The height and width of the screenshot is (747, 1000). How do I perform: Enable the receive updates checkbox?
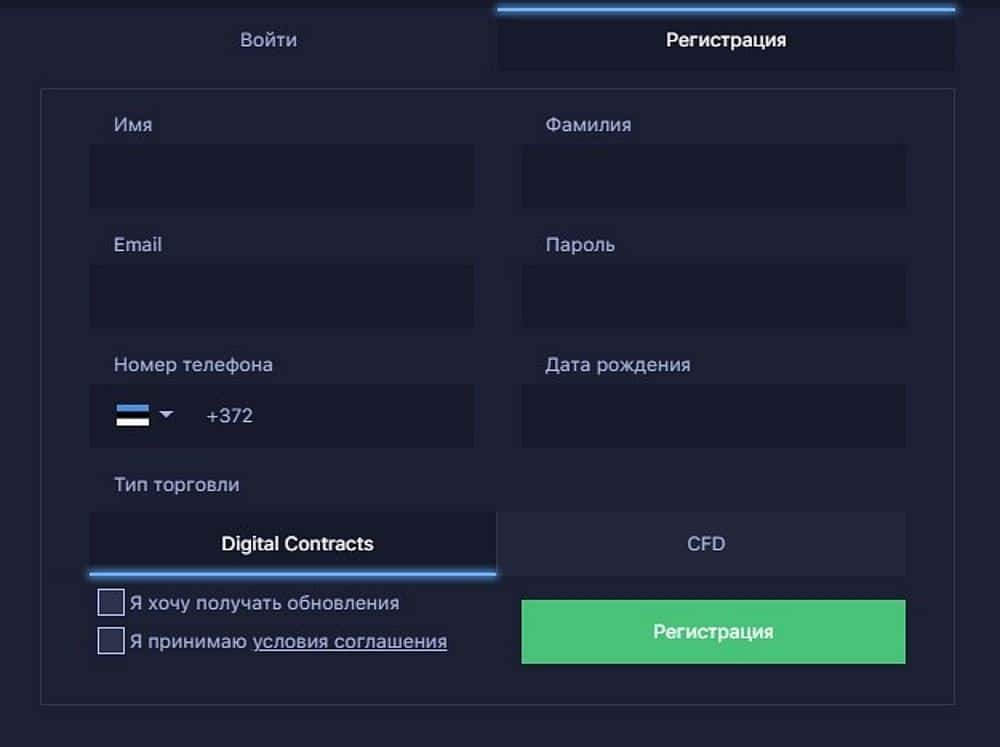coord(111,603)
